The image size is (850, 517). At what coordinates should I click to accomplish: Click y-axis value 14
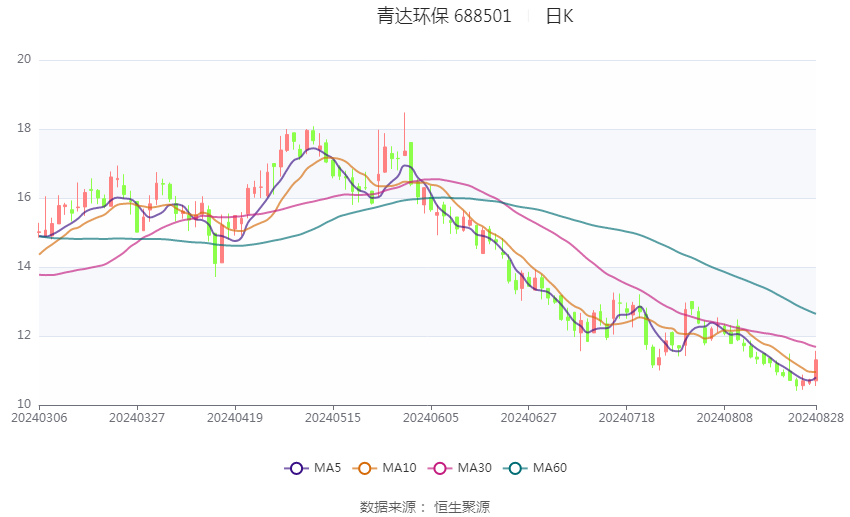pos(24,266)
